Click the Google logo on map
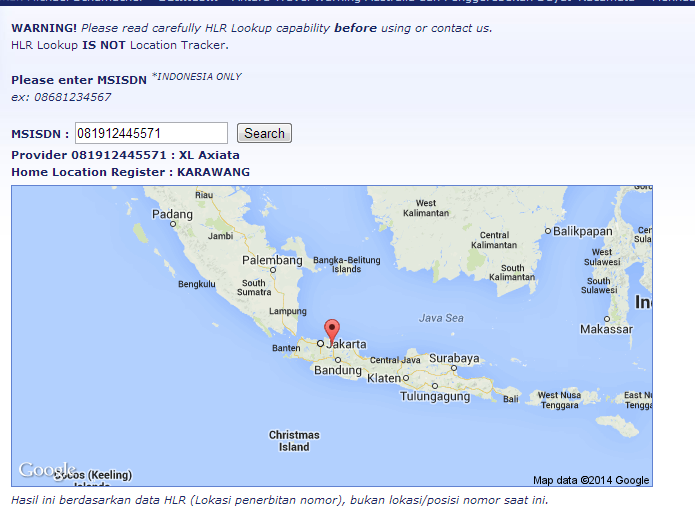 click(47, 470)
